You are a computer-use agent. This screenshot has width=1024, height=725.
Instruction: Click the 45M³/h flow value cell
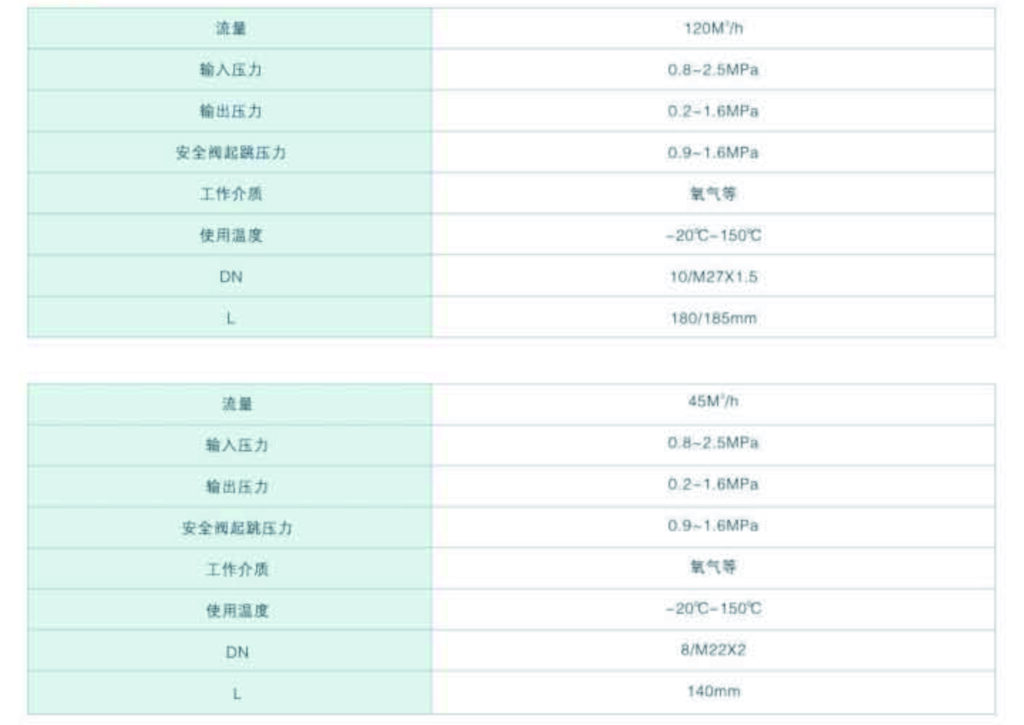coord(713,403)
